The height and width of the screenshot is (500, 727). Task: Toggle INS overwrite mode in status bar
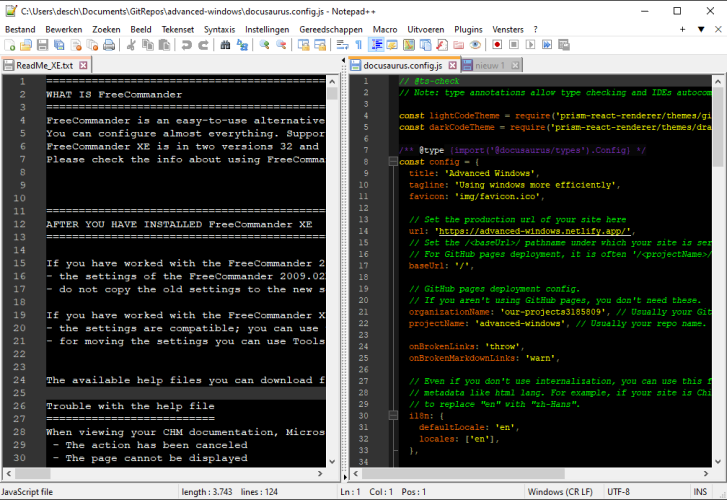(701, 492)
